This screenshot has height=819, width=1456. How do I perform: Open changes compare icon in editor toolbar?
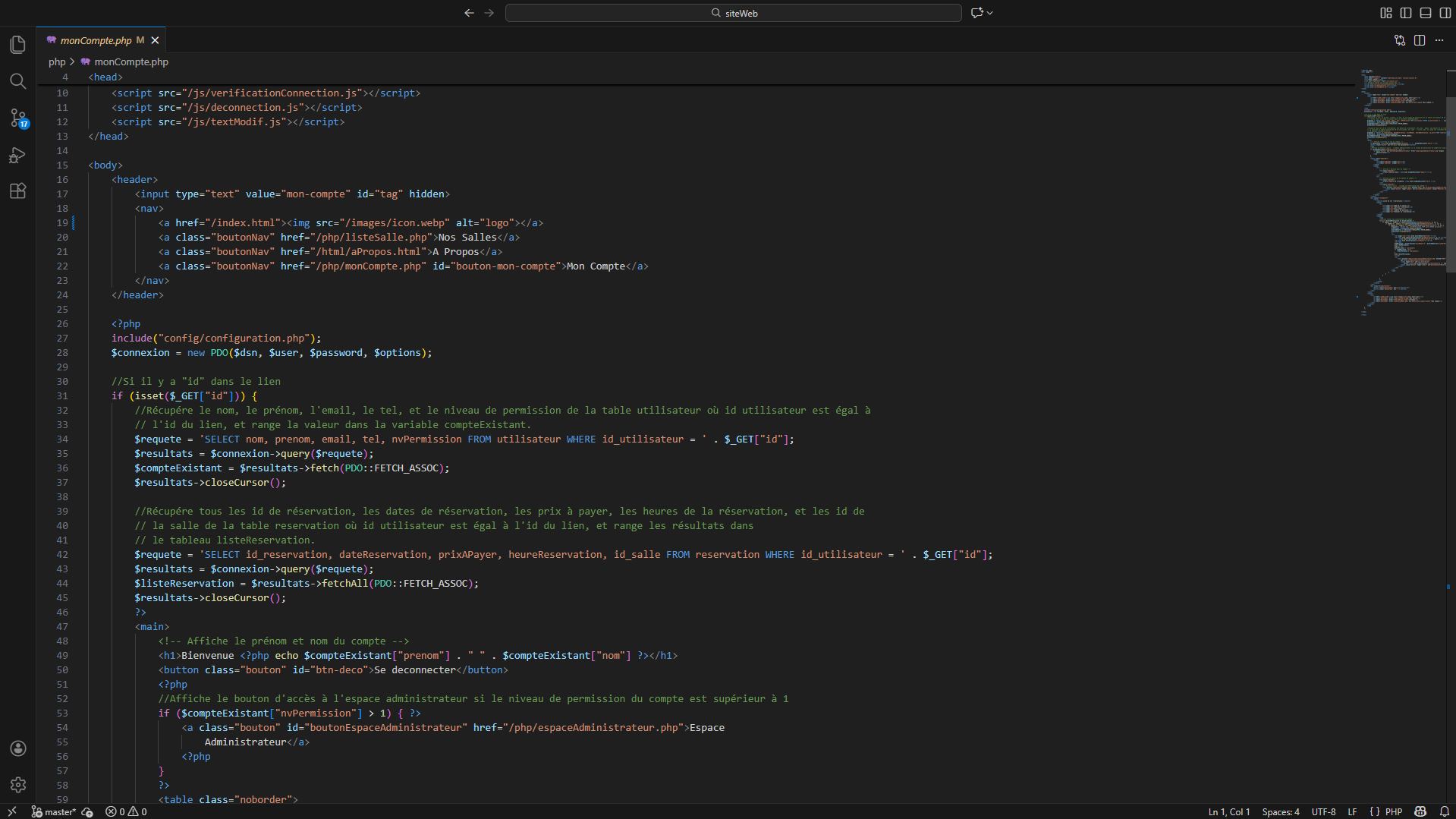click(x=1400, y=40)
